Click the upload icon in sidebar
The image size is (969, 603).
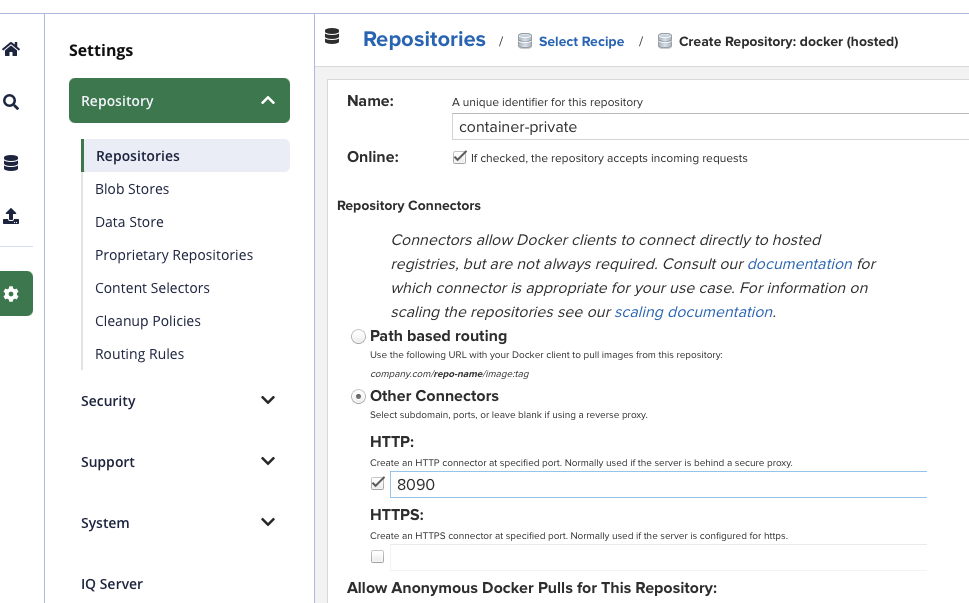pos(11,216)
